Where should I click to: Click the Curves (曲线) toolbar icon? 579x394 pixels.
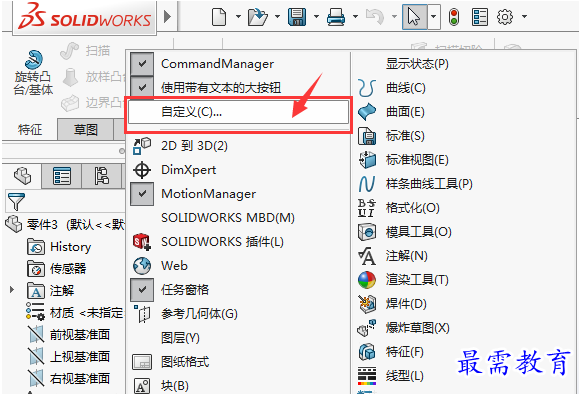367,88
